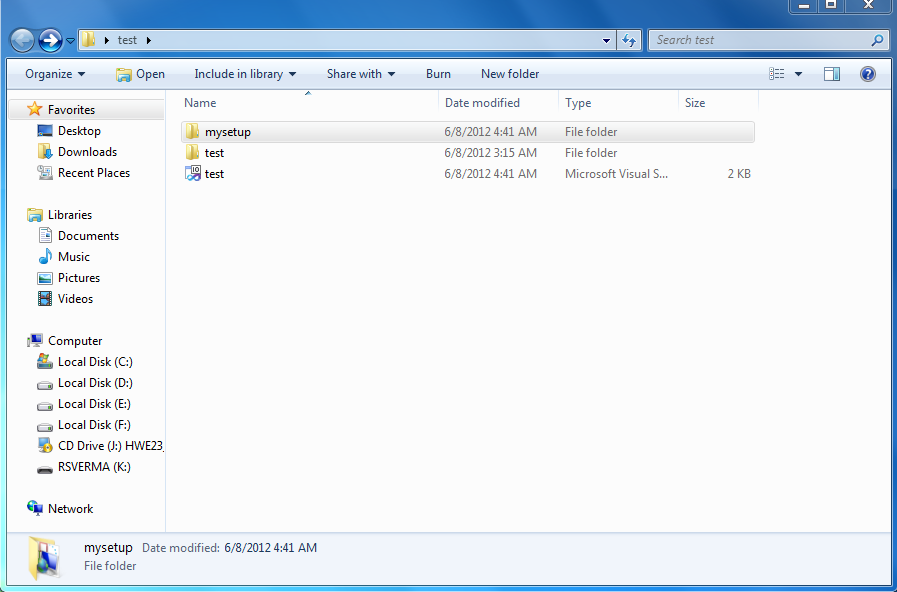Select the mysetup folder icon
Image resolution: width=897 pixels, height=592 pixels.
click(193, 132)
